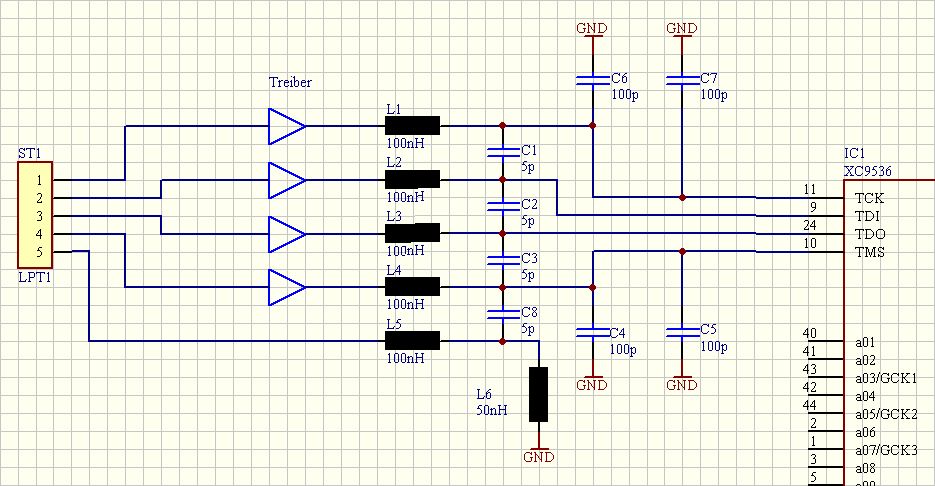Click pin 5 of connector ST1
The image size is (935, 486).
[39, 252]
